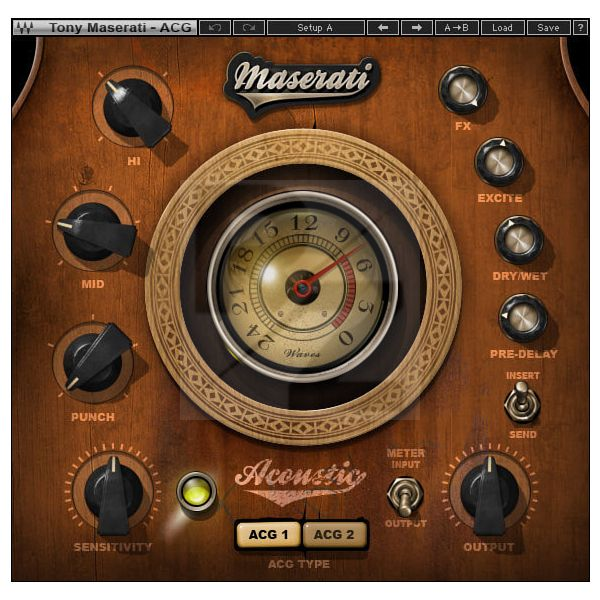600x600 pixels.
Task: Click the Load button
Action: pyautogui.click(x=502, y=28)
